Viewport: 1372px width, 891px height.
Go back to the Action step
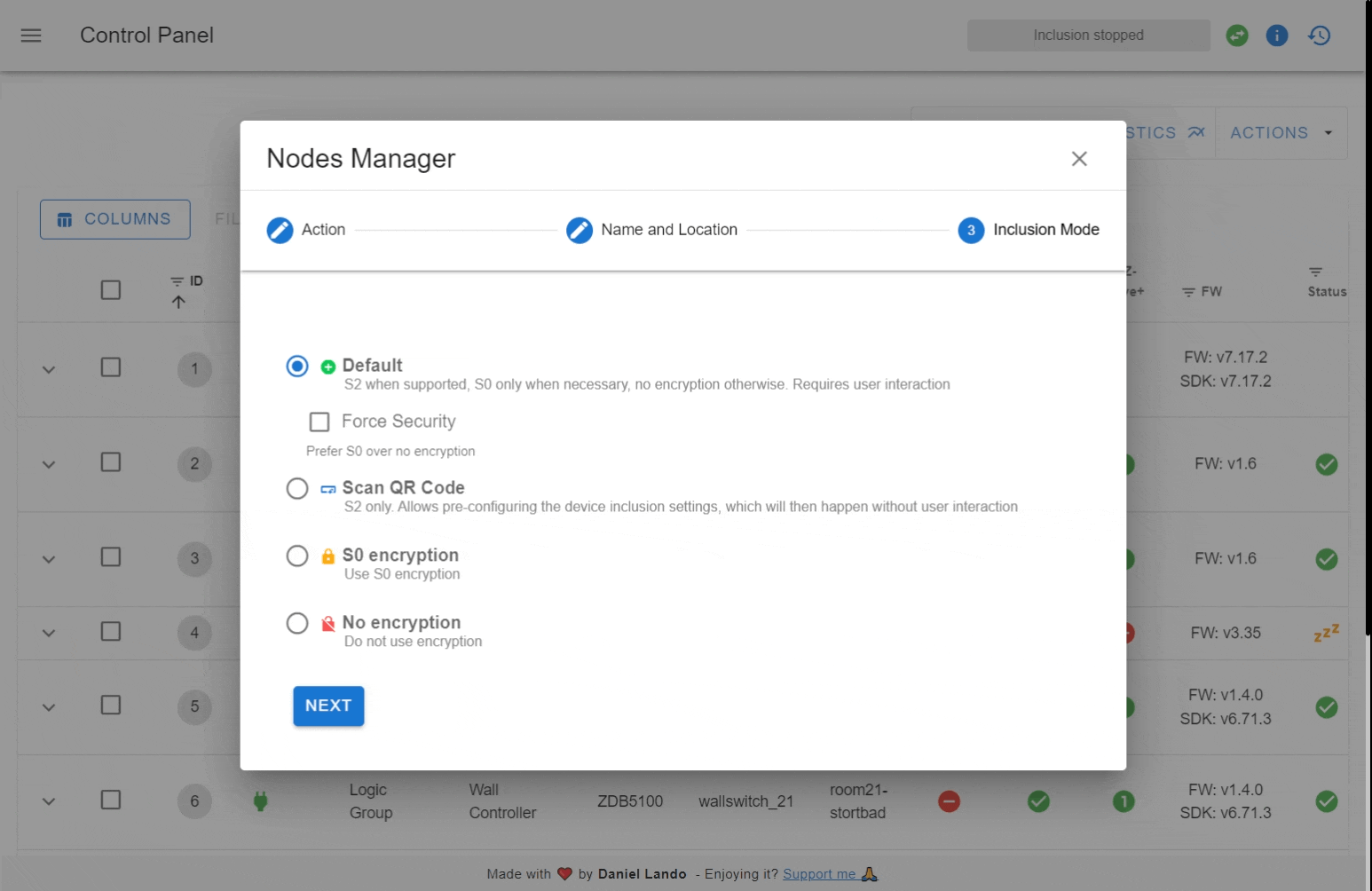pyautogui.click(x=305, y=230)
